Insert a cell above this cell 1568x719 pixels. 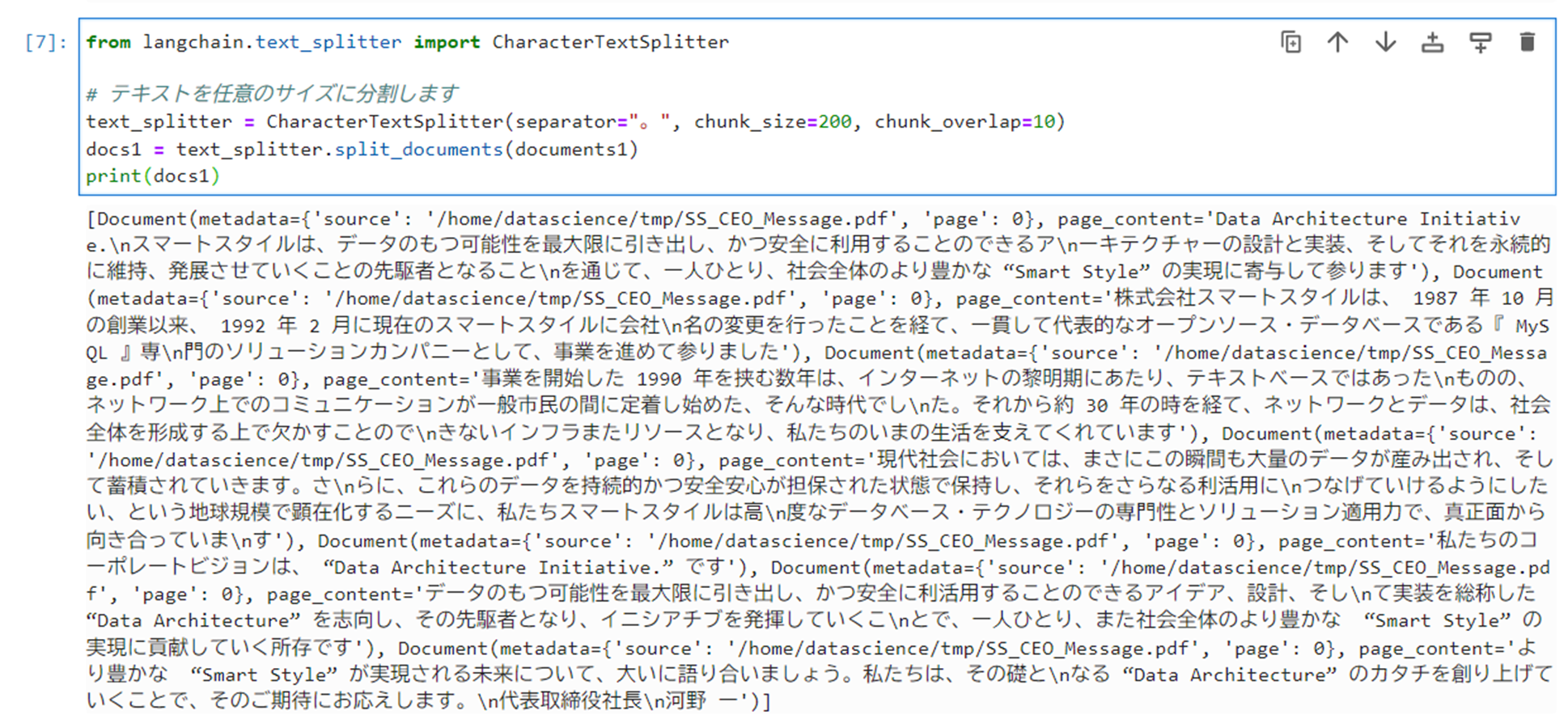[x=1433, y=42]
